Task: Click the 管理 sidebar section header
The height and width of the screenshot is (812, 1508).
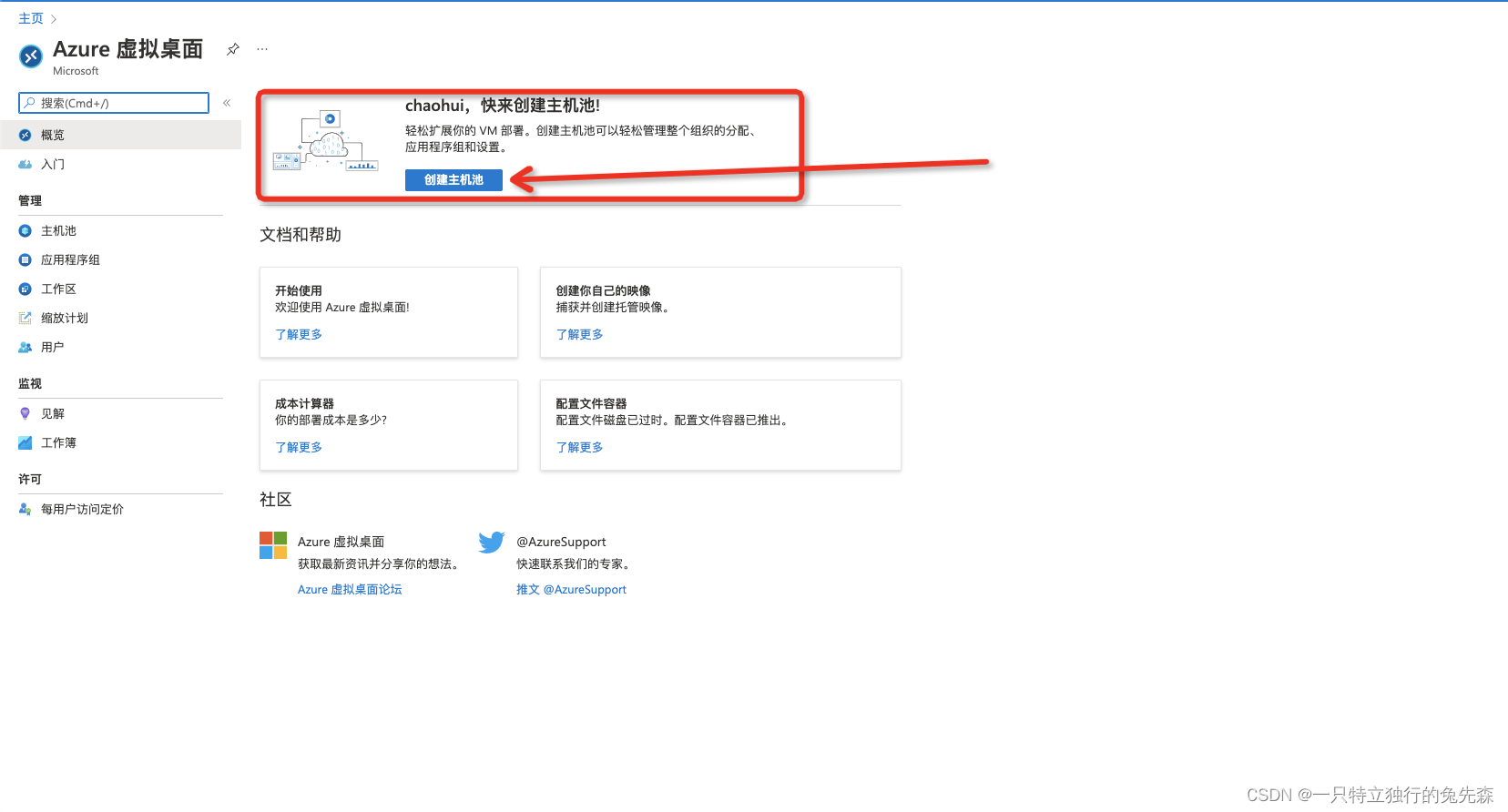Action: click(30, 200)
